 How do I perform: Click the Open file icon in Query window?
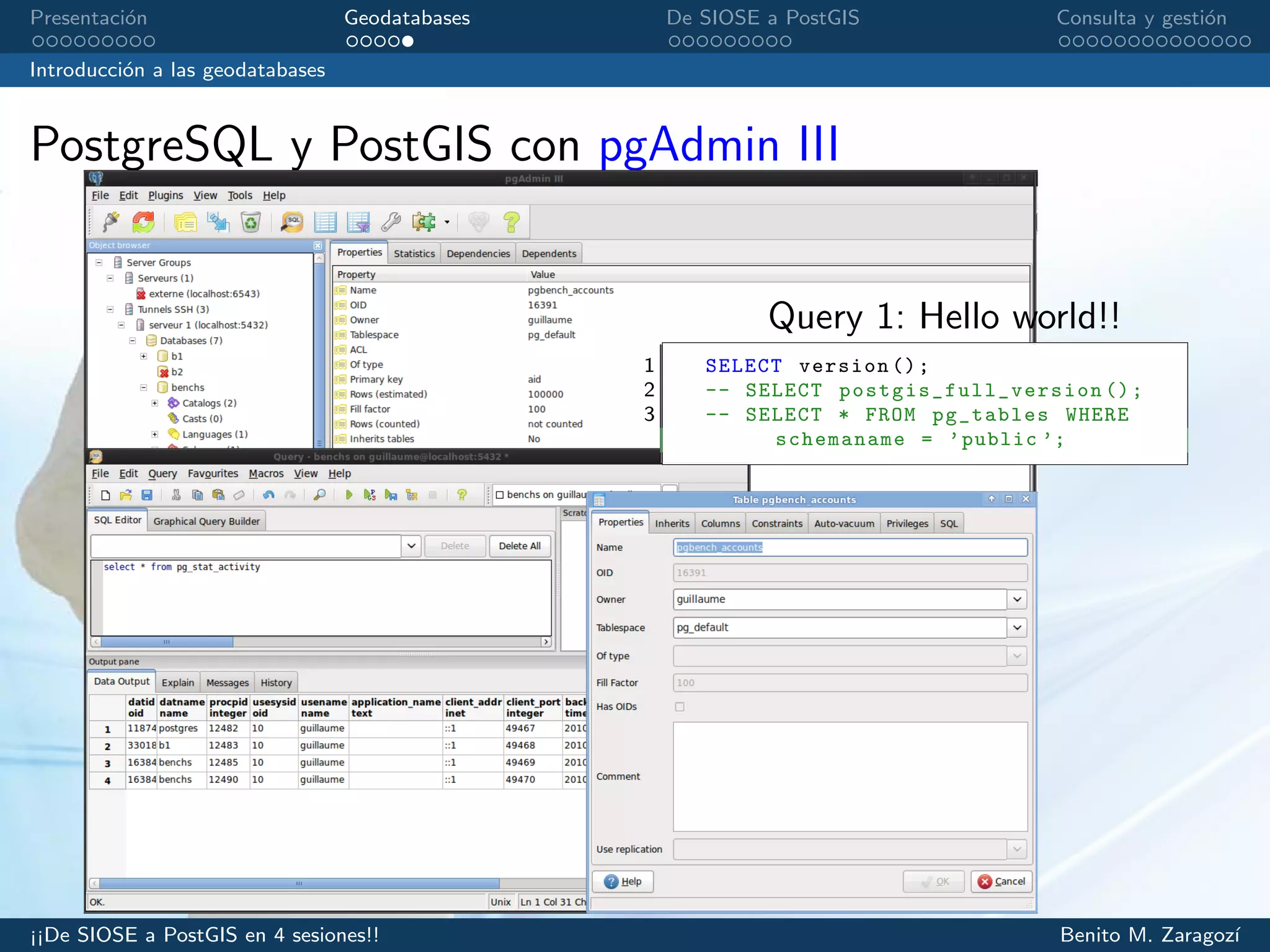click(126, 495)
